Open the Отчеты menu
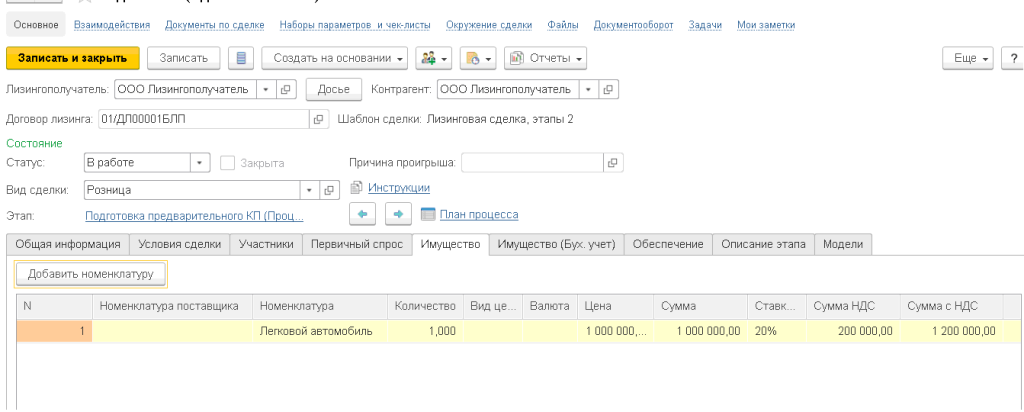Viewport: 1024px width, 412px height. point(545,58)
